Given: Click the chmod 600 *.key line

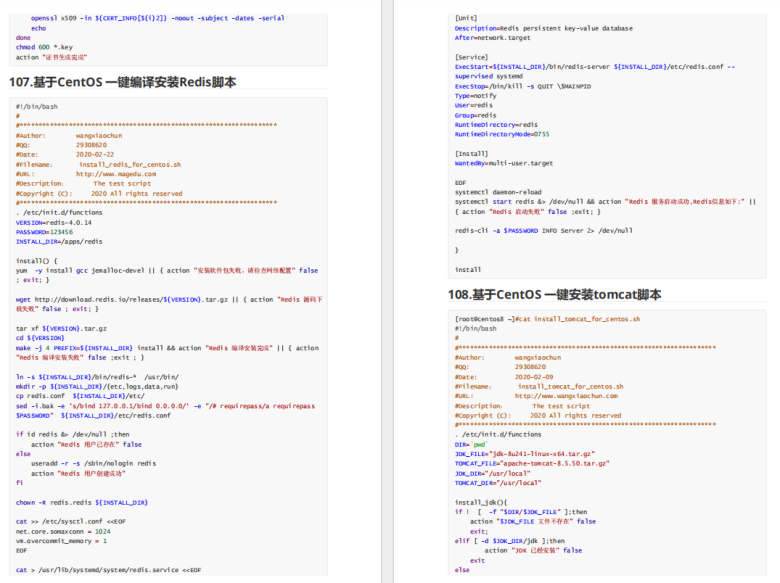Looking at the screenshot, I should click(44, 47).
